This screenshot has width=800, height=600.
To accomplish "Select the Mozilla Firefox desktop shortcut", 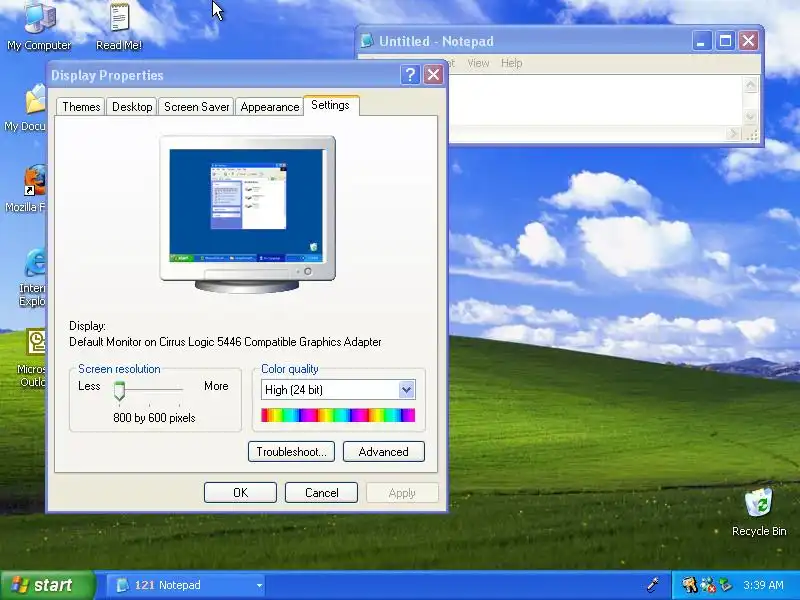I will 24,188.
